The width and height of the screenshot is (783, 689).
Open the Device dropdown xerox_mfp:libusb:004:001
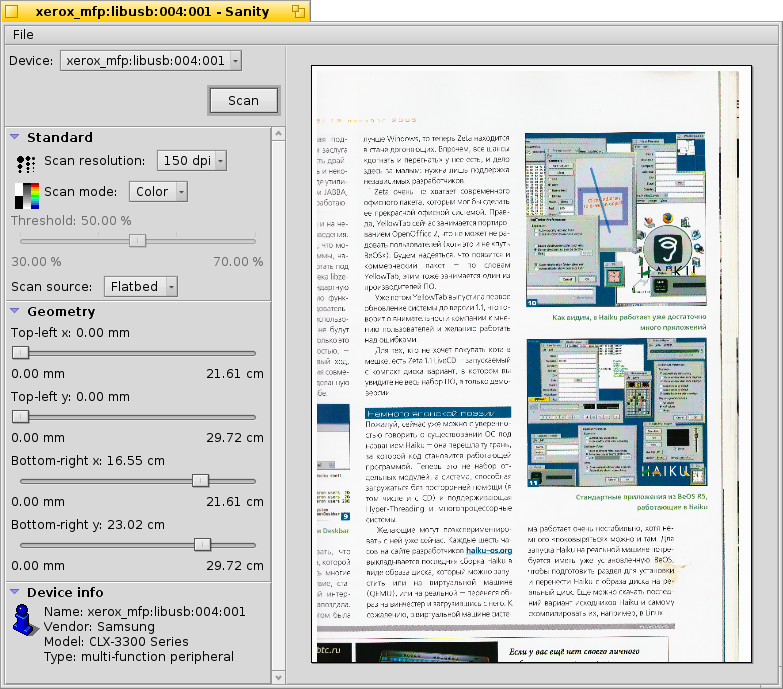[x=151, y=60]
